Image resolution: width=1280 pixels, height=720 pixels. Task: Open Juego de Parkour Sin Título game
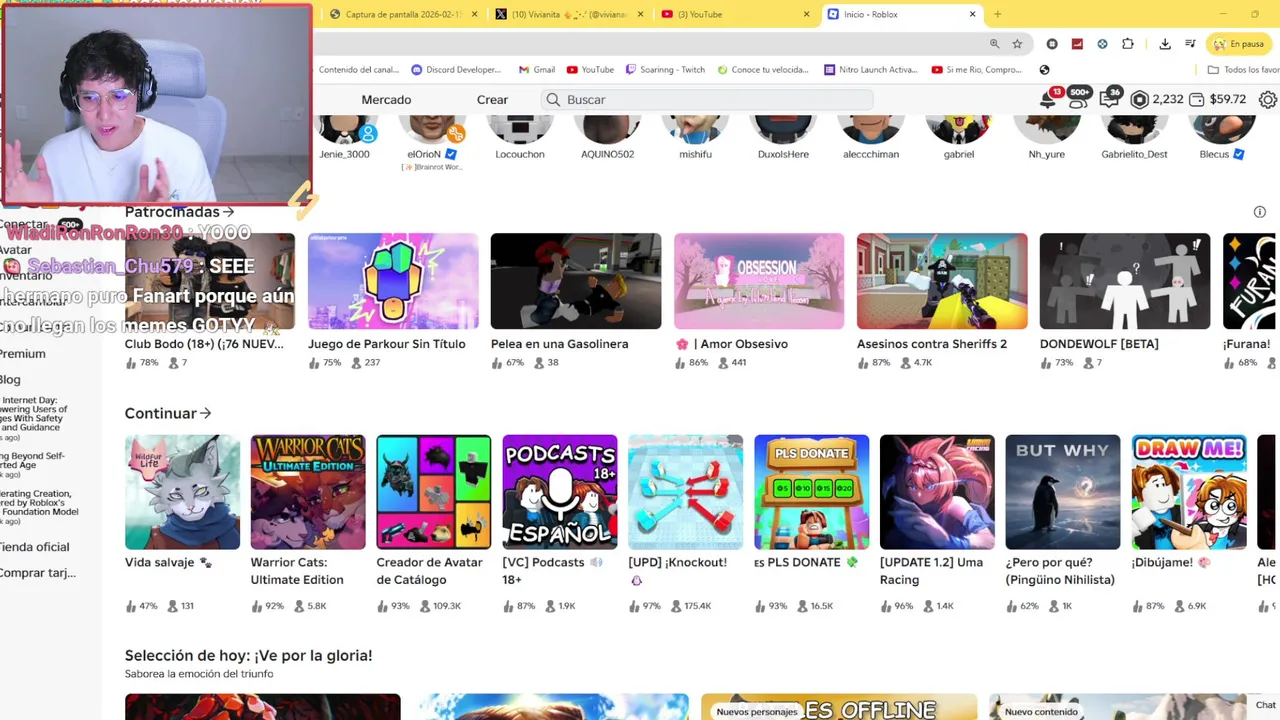pos(393,281)
